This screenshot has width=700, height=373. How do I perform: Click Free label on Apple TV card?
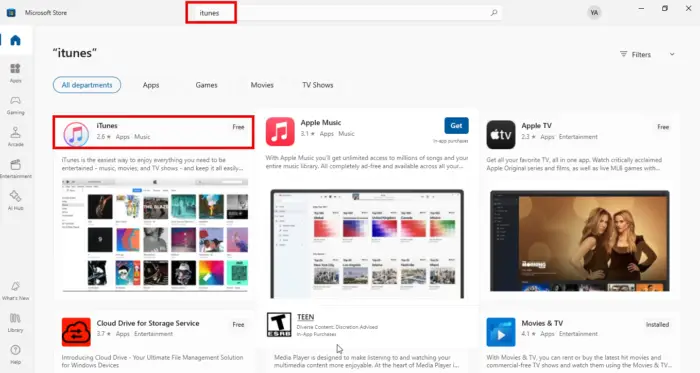663,127
